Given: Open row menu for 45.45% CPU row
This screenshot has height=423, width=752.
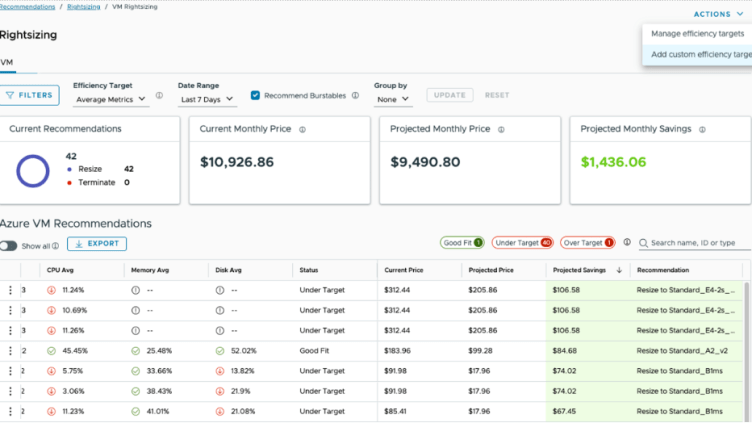Looking at the screenshot, I should 10,351.
